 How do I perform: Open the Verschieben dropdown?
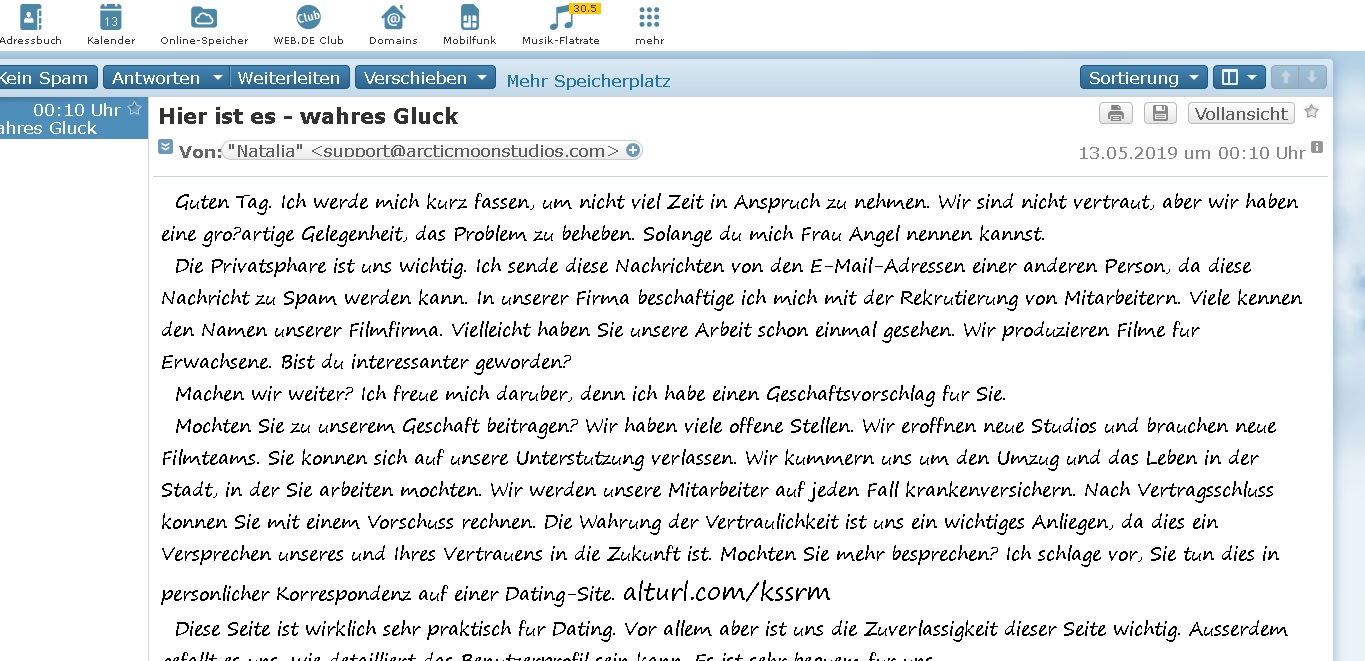[x=426, y=78]
